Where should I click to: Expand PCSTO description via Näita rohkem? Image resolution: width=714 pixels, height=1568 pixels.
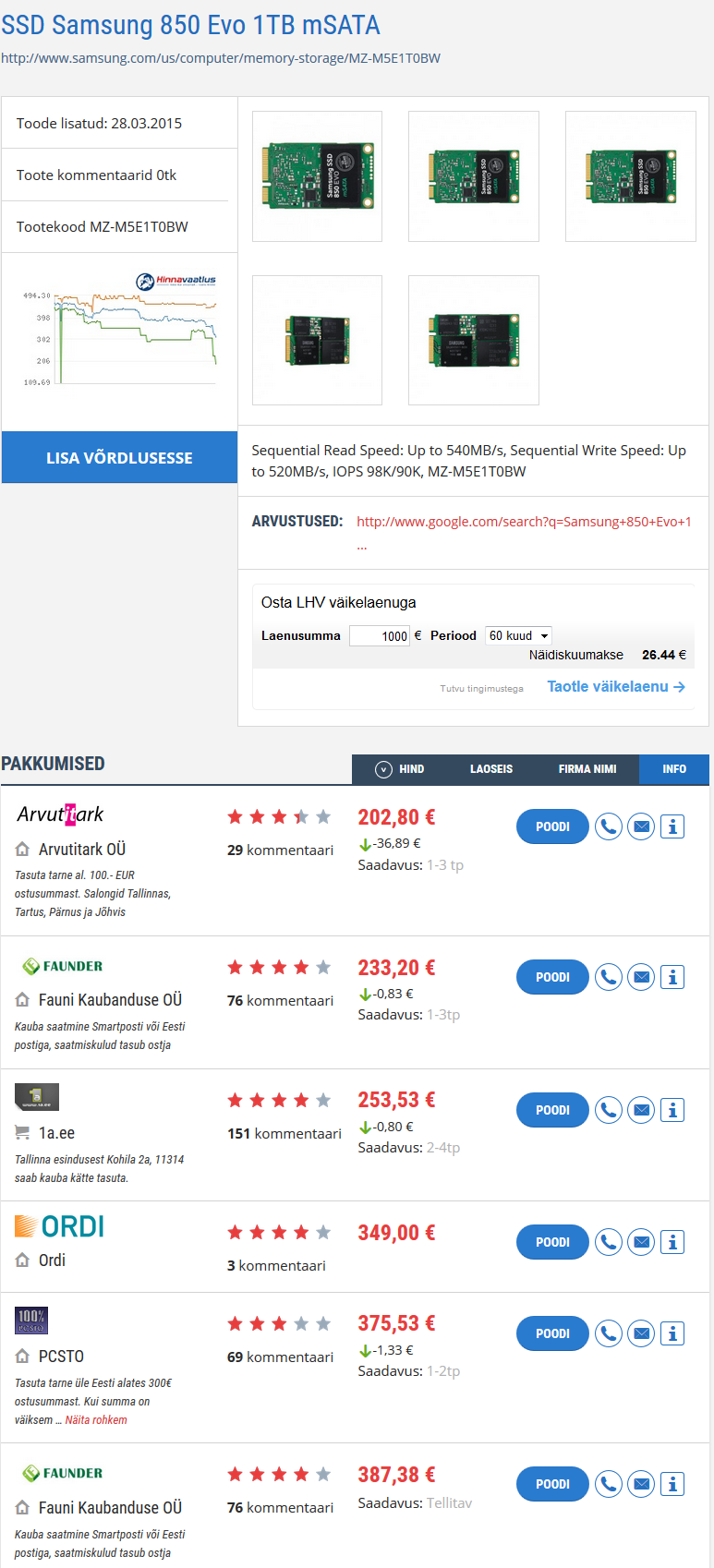click(x=96, y=1420)
